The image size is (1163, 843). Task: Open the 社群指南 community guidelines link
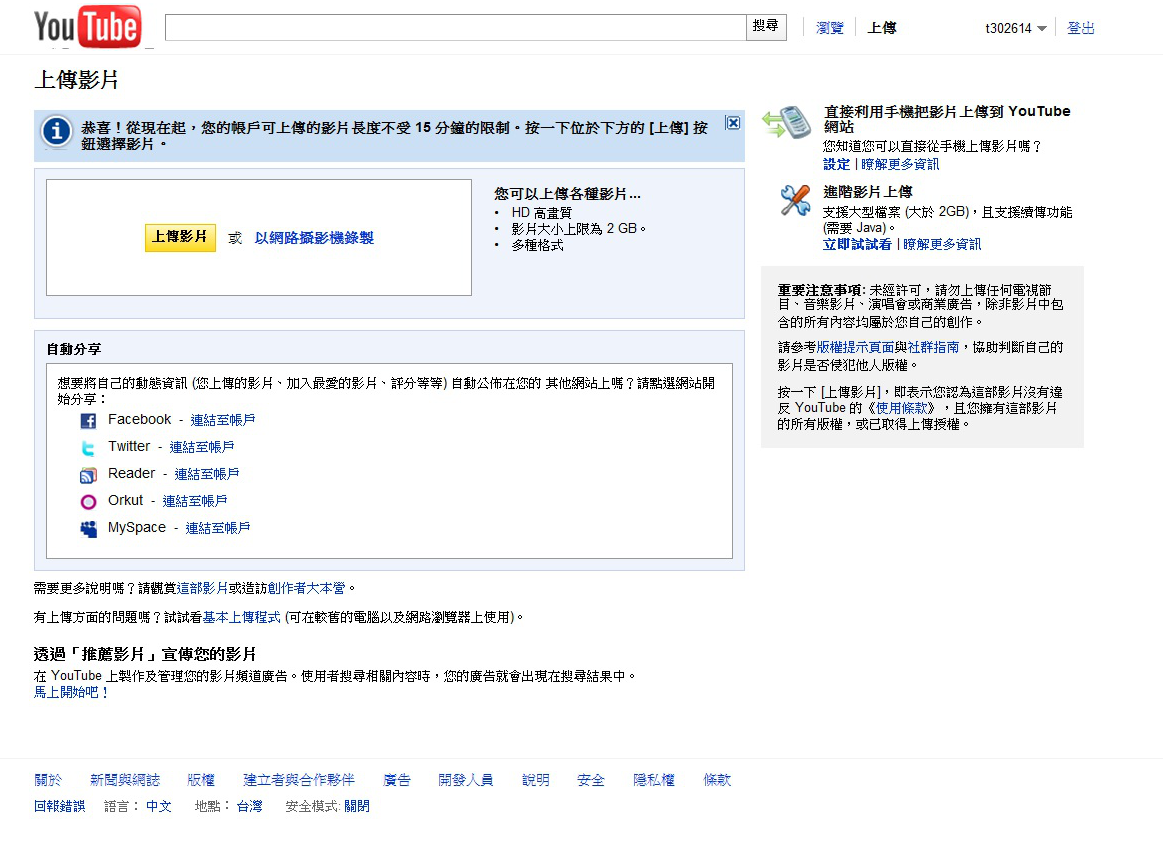933,348
